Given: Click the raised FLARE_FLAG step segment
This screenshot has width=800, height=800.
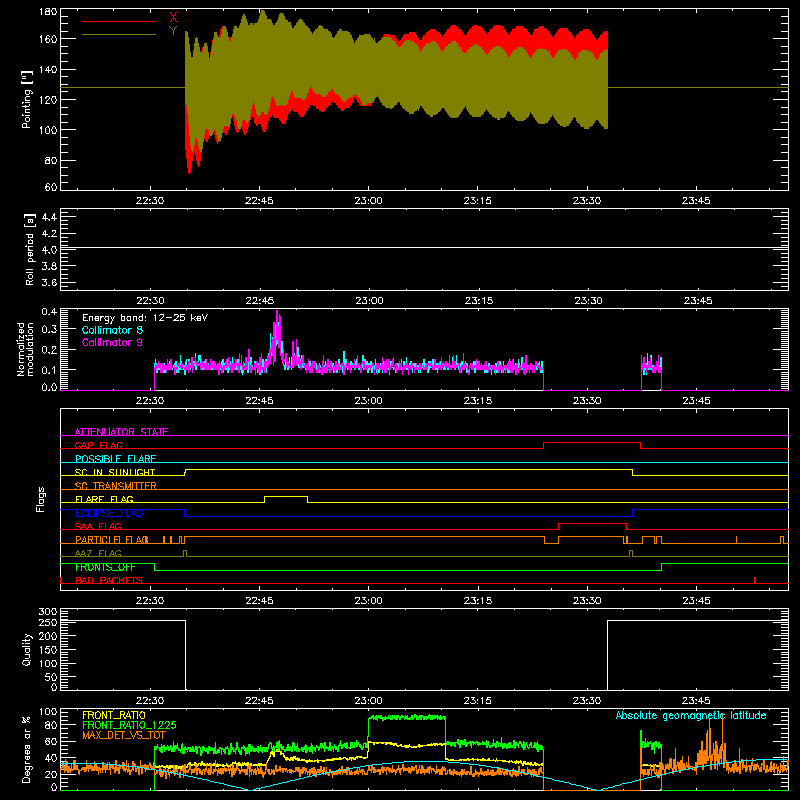Looking at the screenshot, I should pos(286,496).
